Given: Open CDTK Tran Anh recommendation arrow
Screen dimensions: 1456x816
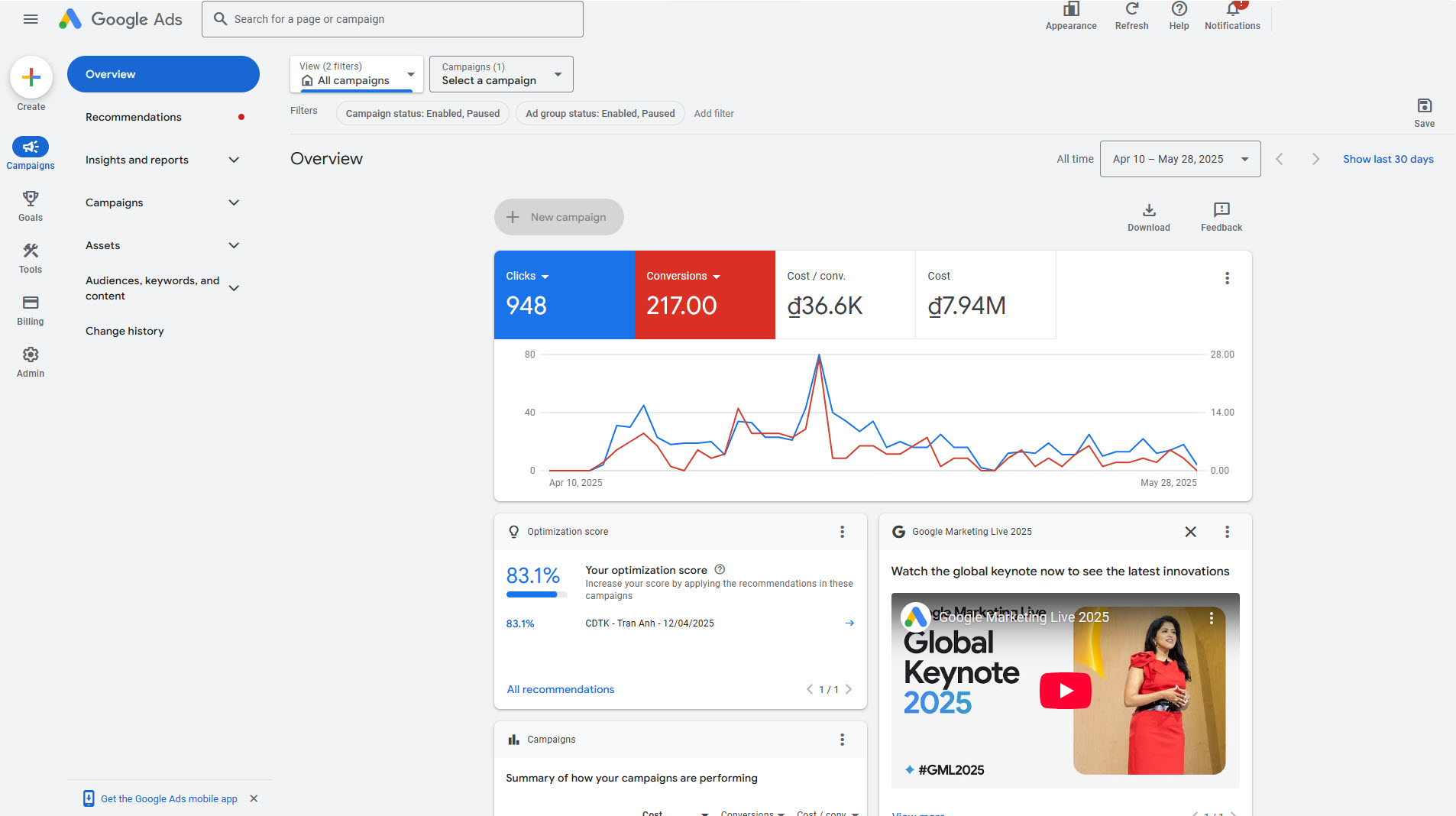Looking at the screenshot, I should [x=849, y=623].
